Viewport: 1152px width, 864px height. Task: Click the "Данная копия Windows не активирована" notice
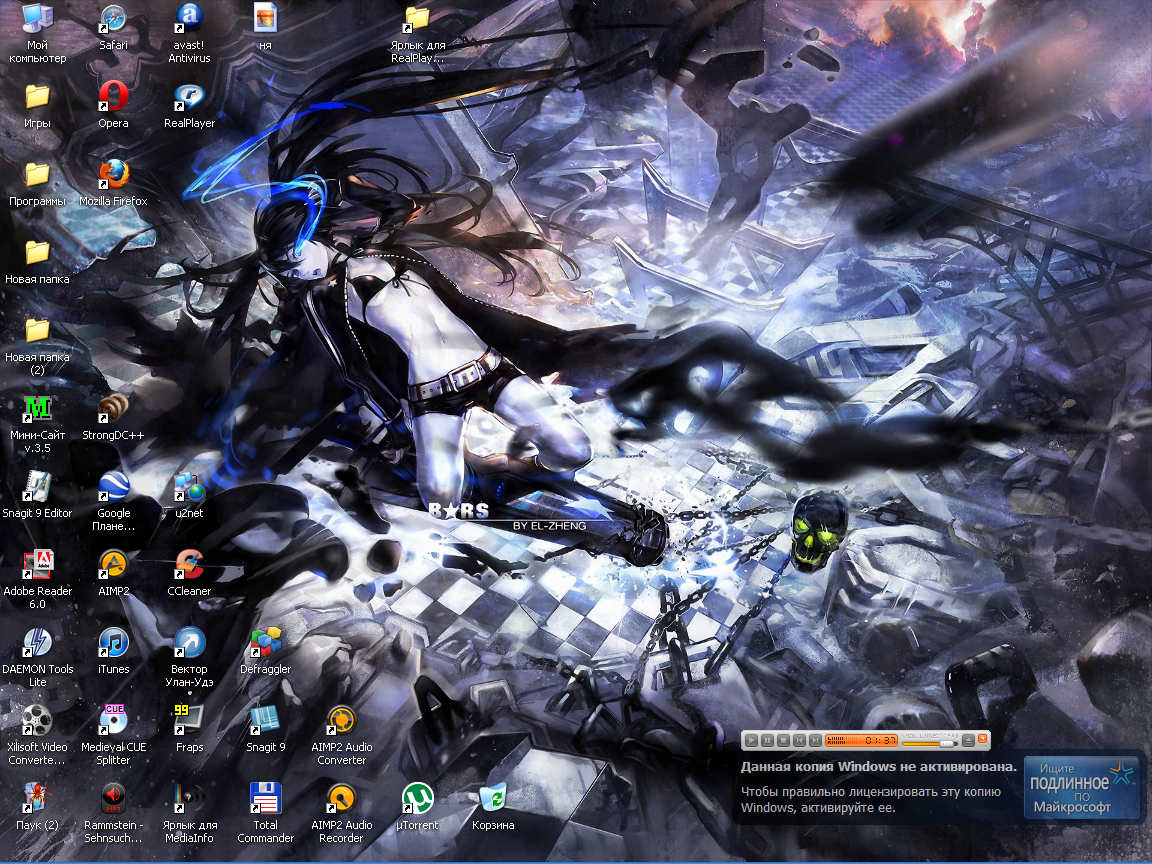[x=878, y=766]
